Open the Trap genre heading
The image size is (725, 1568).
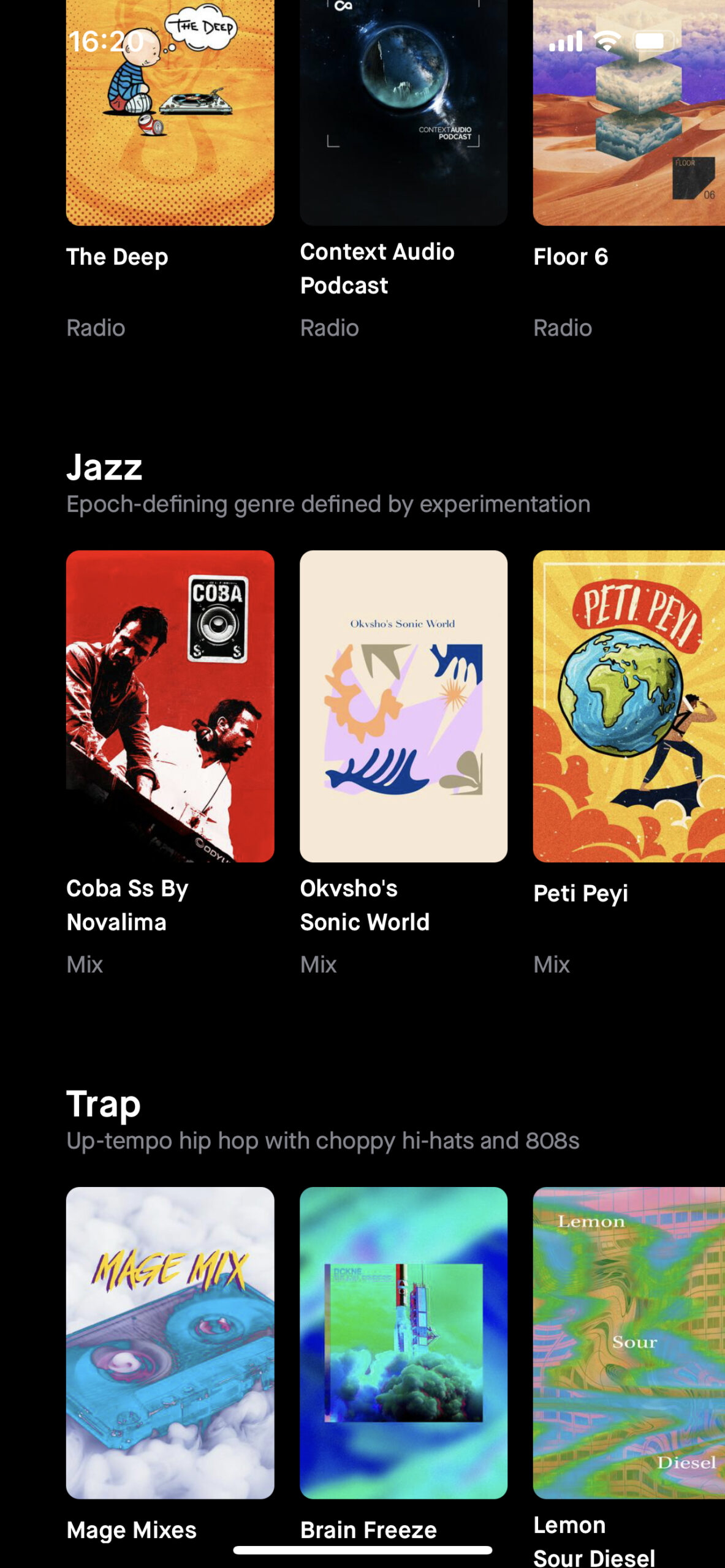(x=104, y=1104)
